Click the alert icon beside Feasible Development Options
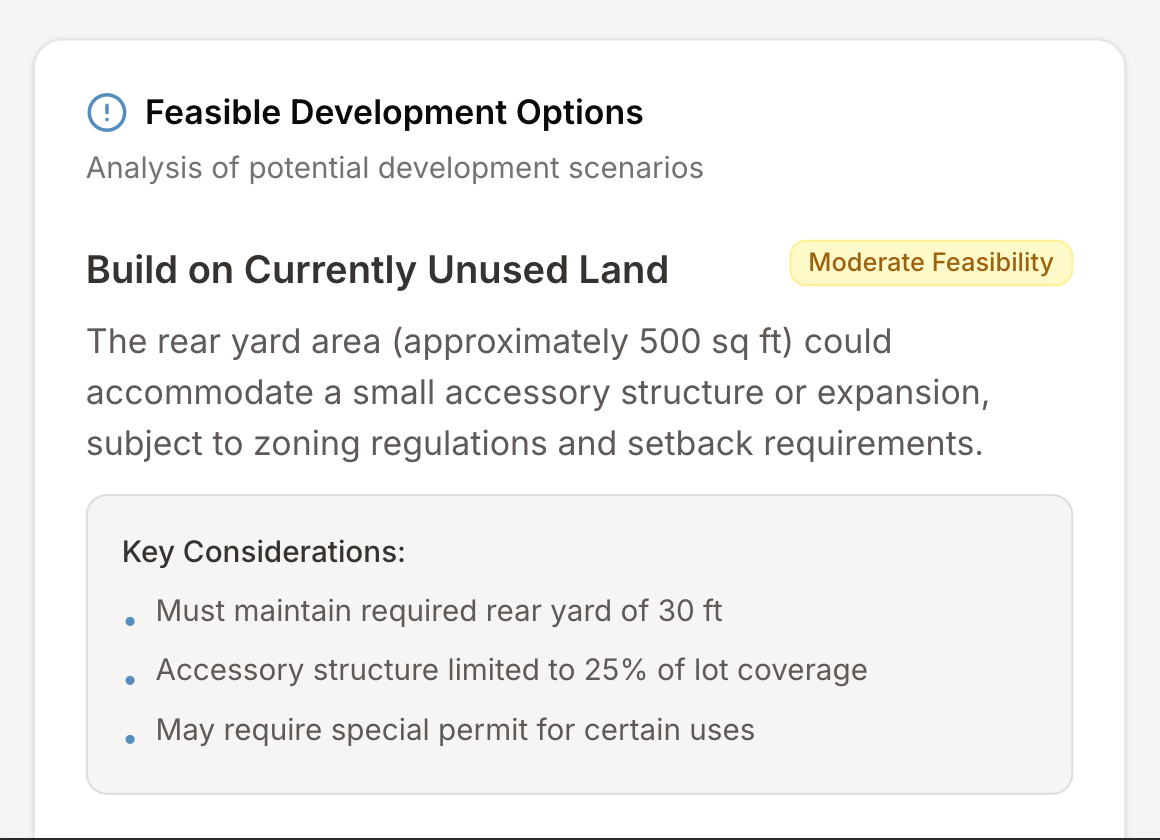This screenshot has width=1160, height=840. tap(107, 112)
